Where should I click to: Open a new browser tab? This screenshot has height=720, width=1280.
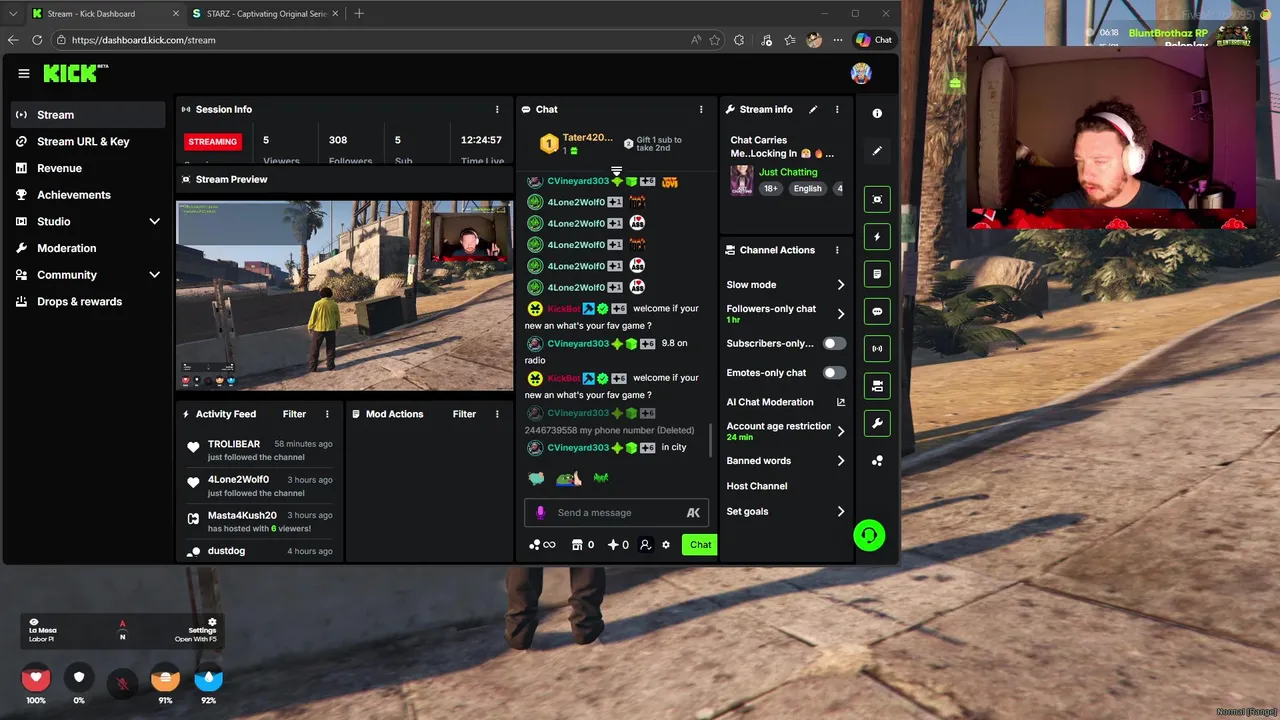(x=359, y=13)
